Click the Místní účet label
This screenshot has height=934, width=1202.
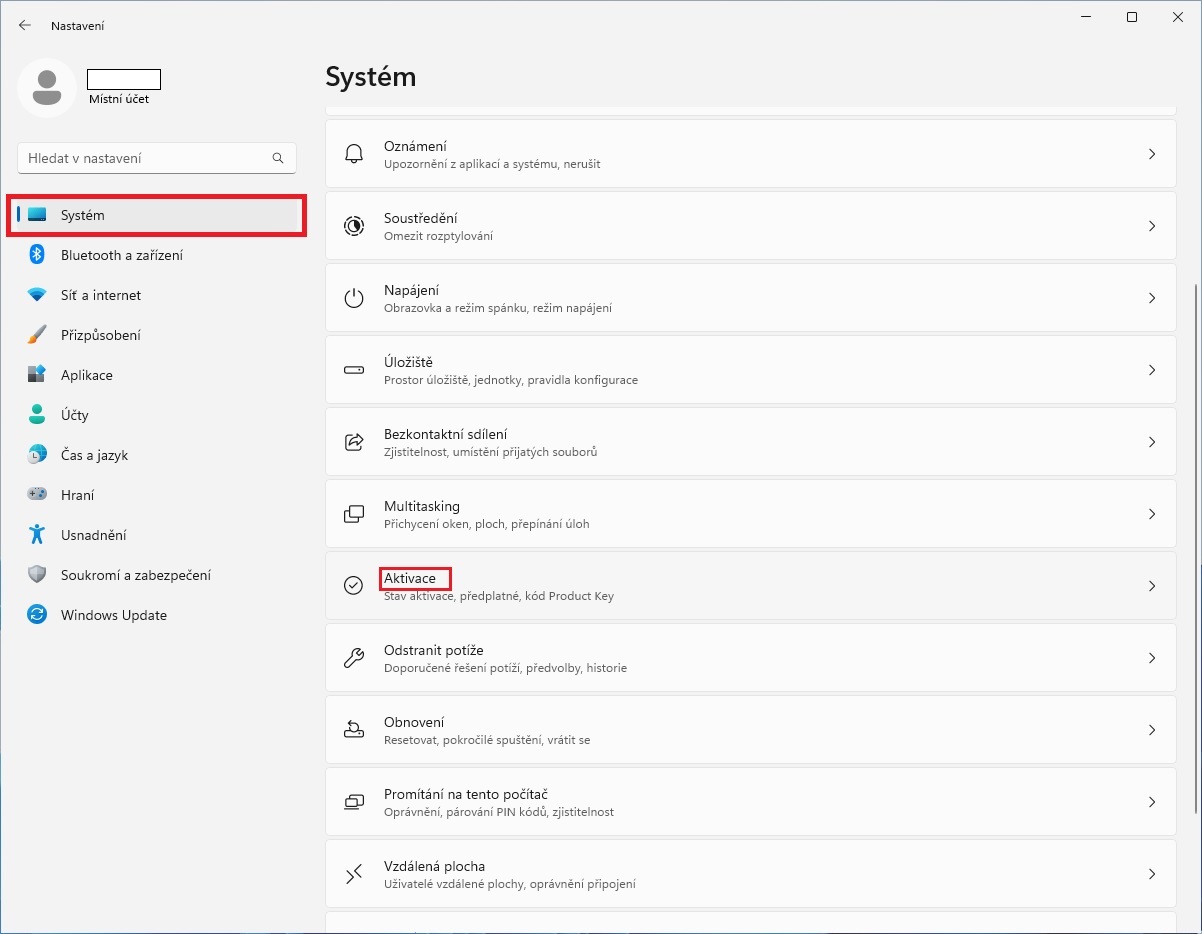[x=119, y=99]
